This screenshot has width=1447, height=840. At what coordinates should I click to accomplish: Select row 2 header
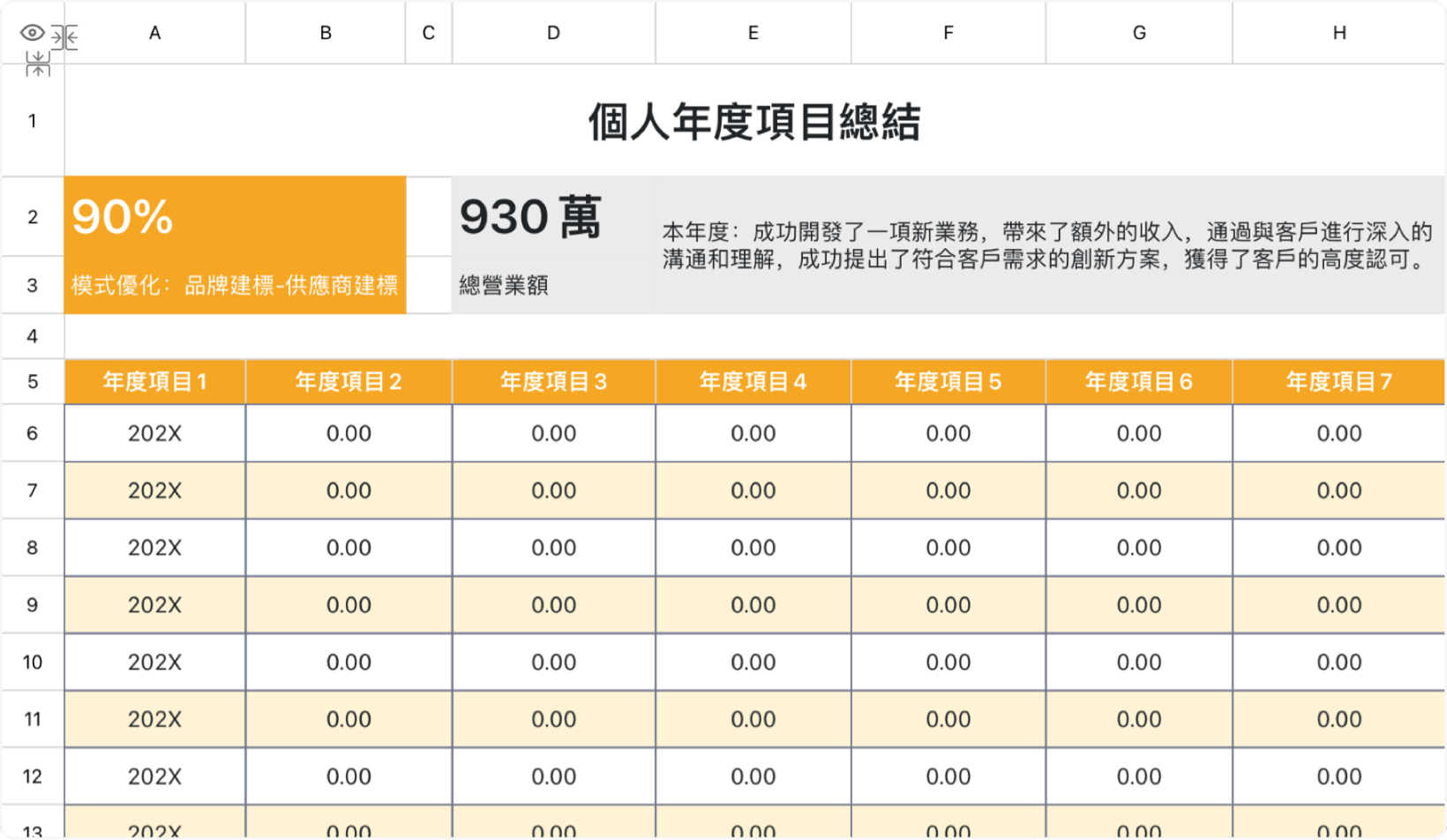tap(33, 217)
